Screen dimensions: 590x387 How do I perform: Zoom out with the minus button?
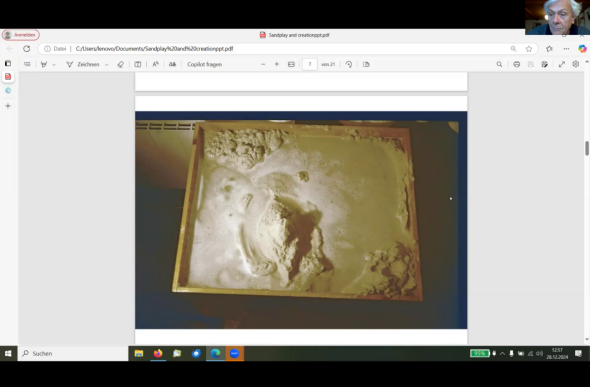pos(263,64)
